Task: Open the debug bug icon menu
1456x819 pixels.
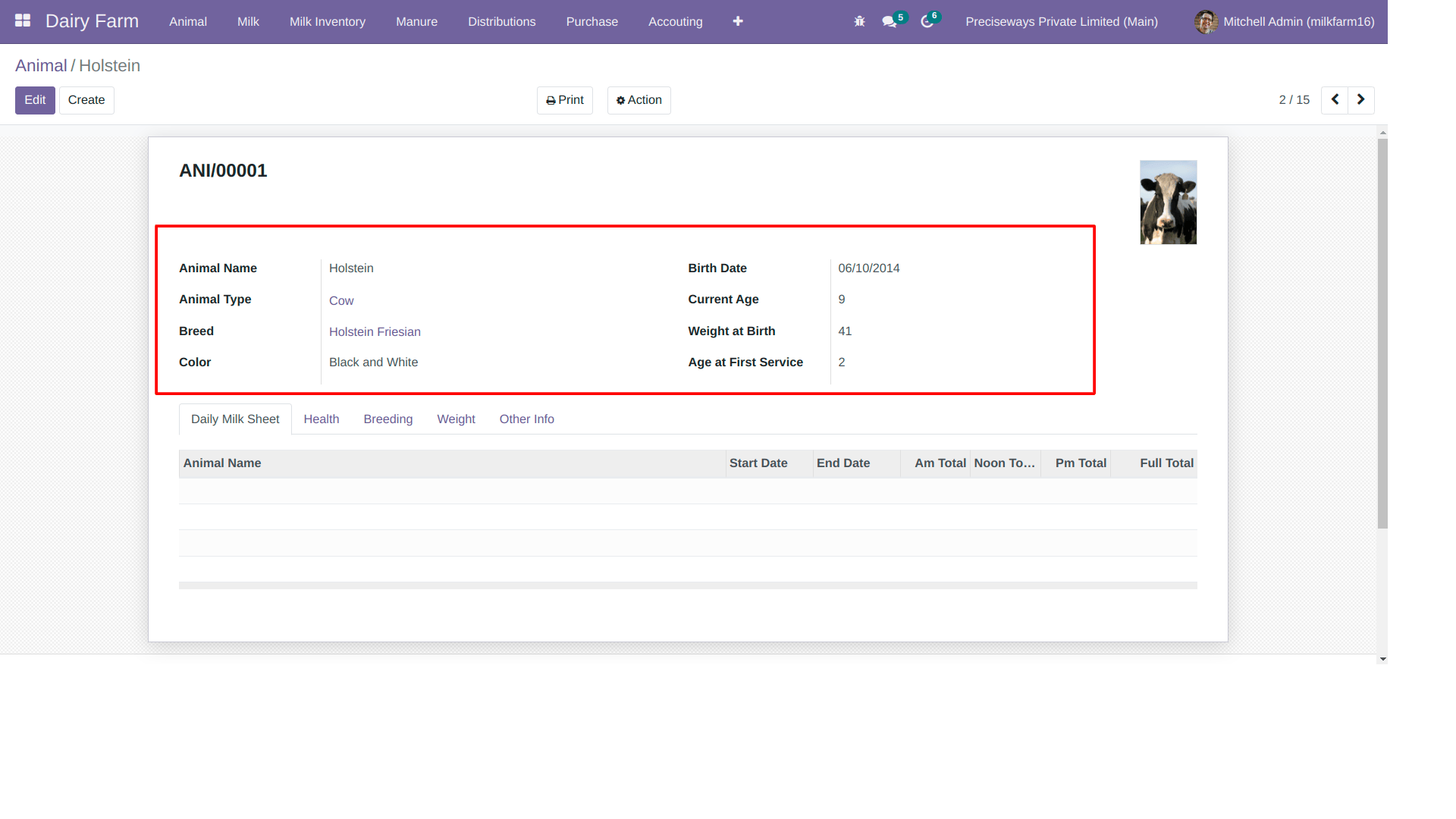Action: (x=859, y=21)
